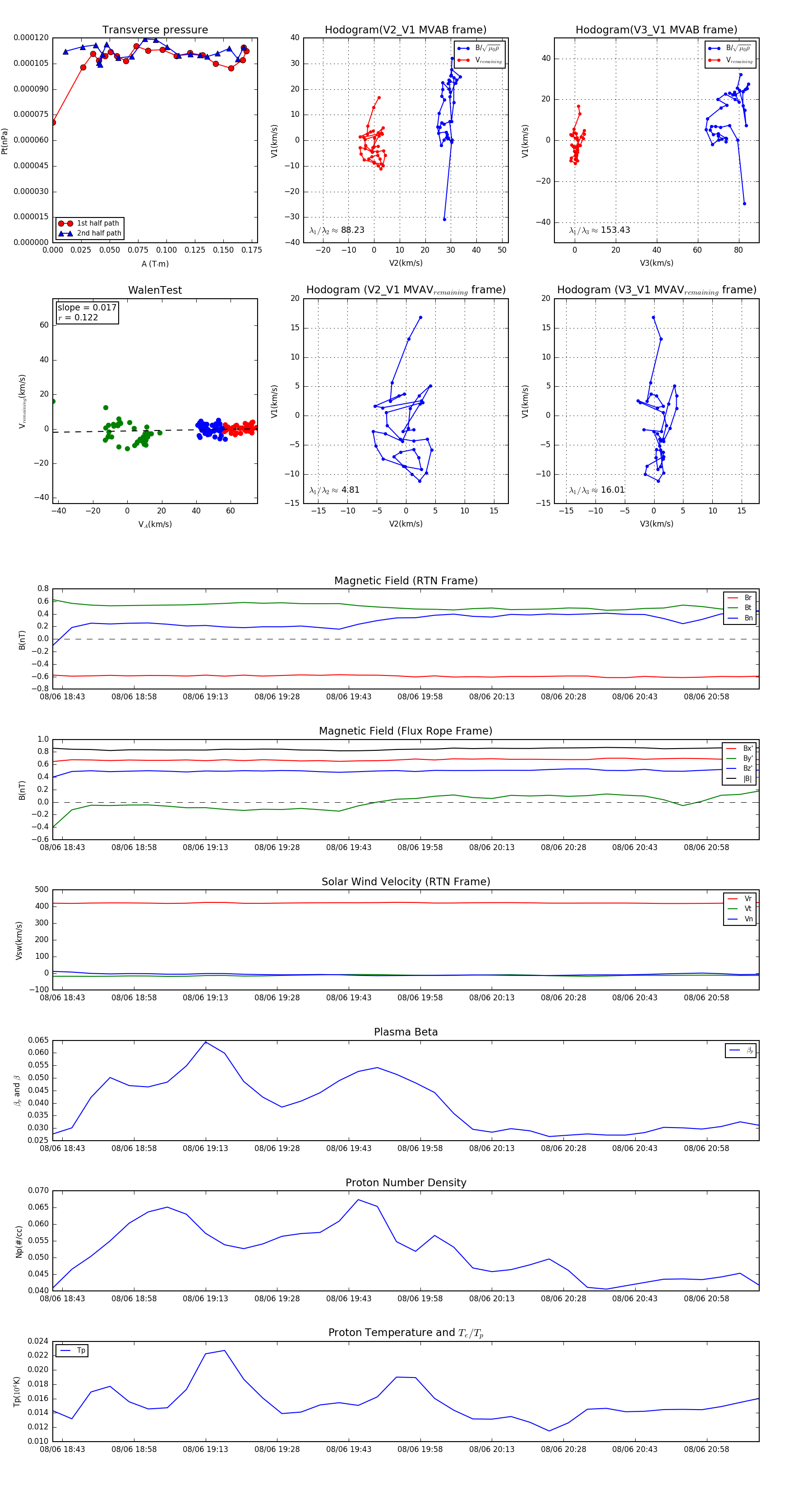This screenshot has height=1489, width=812.
Task: Click the λ1/λ2 ≈ 88.23 ratio label
Action: tap(337, 230)
